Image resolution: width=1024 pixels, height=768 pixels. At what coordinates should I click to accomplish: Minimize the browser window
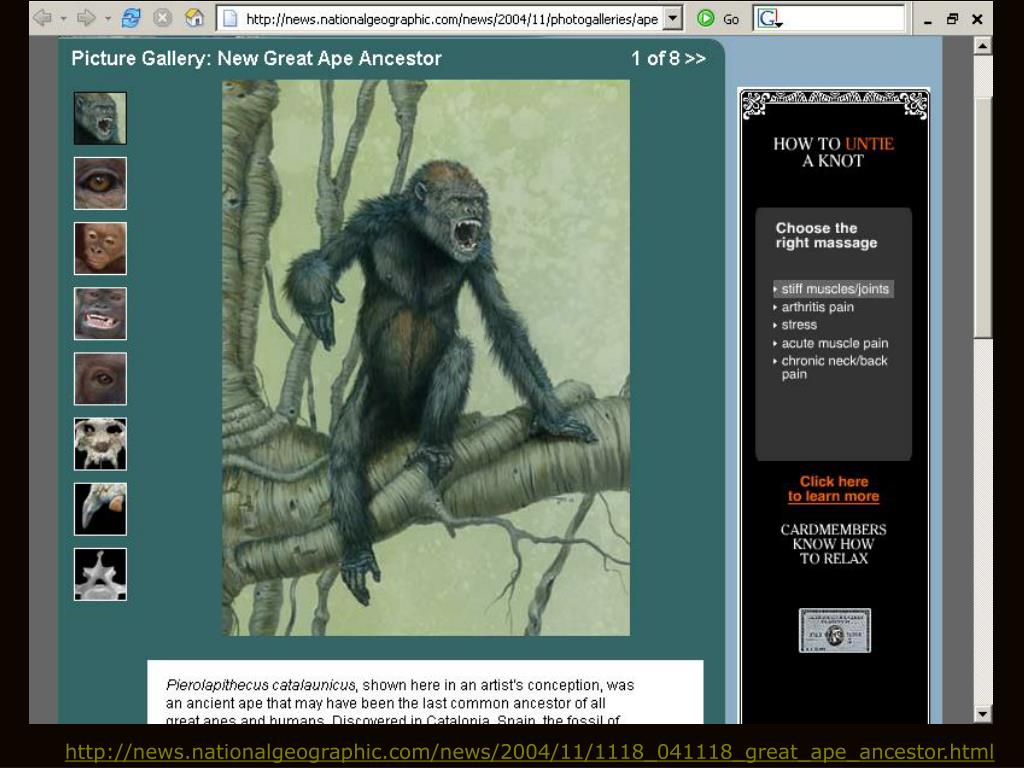click(928, 20)
